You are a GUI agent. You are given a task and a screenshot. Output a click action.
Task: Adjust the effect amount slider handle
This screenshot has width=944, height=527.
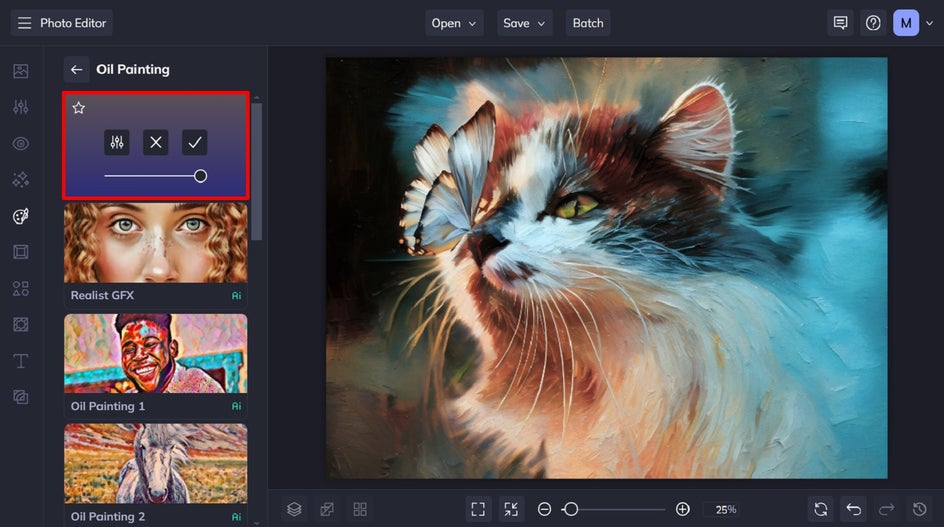tap(200, 176)
